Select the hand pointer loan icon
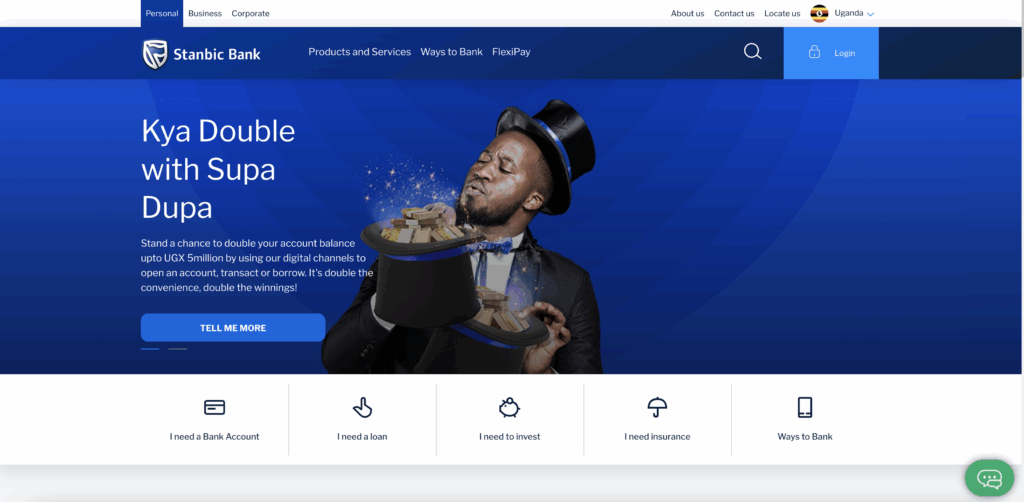 [362, 407]
